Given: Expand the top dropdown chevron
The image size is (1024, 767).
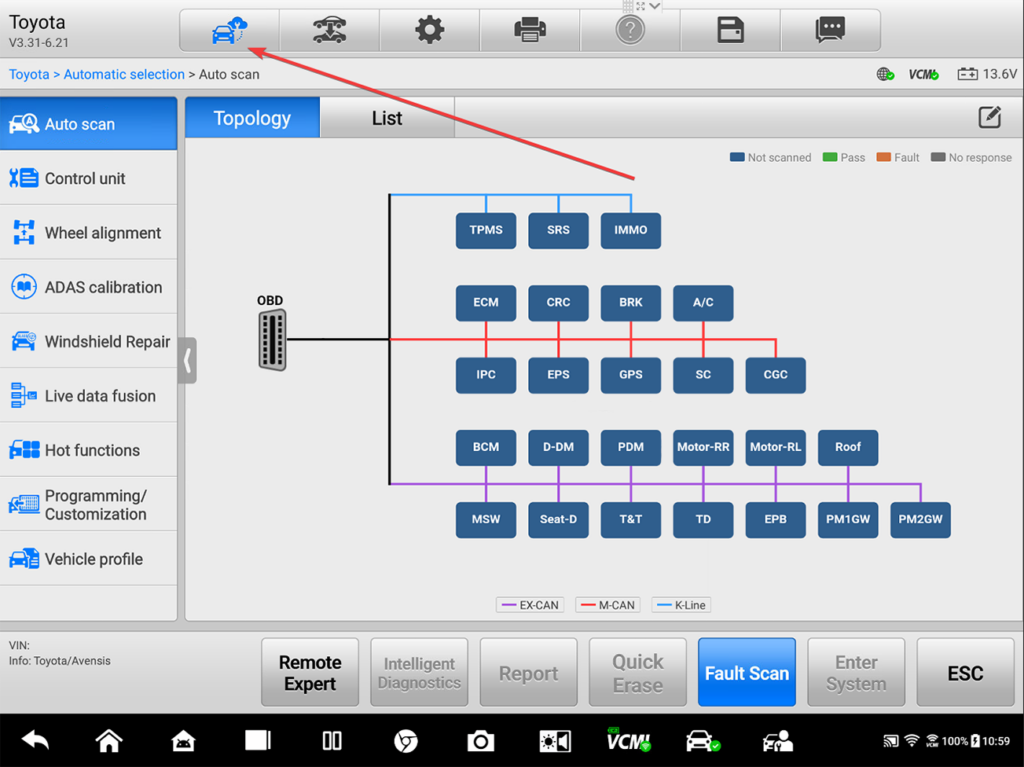Looking at the screenshot, I should tap(655, 6).
